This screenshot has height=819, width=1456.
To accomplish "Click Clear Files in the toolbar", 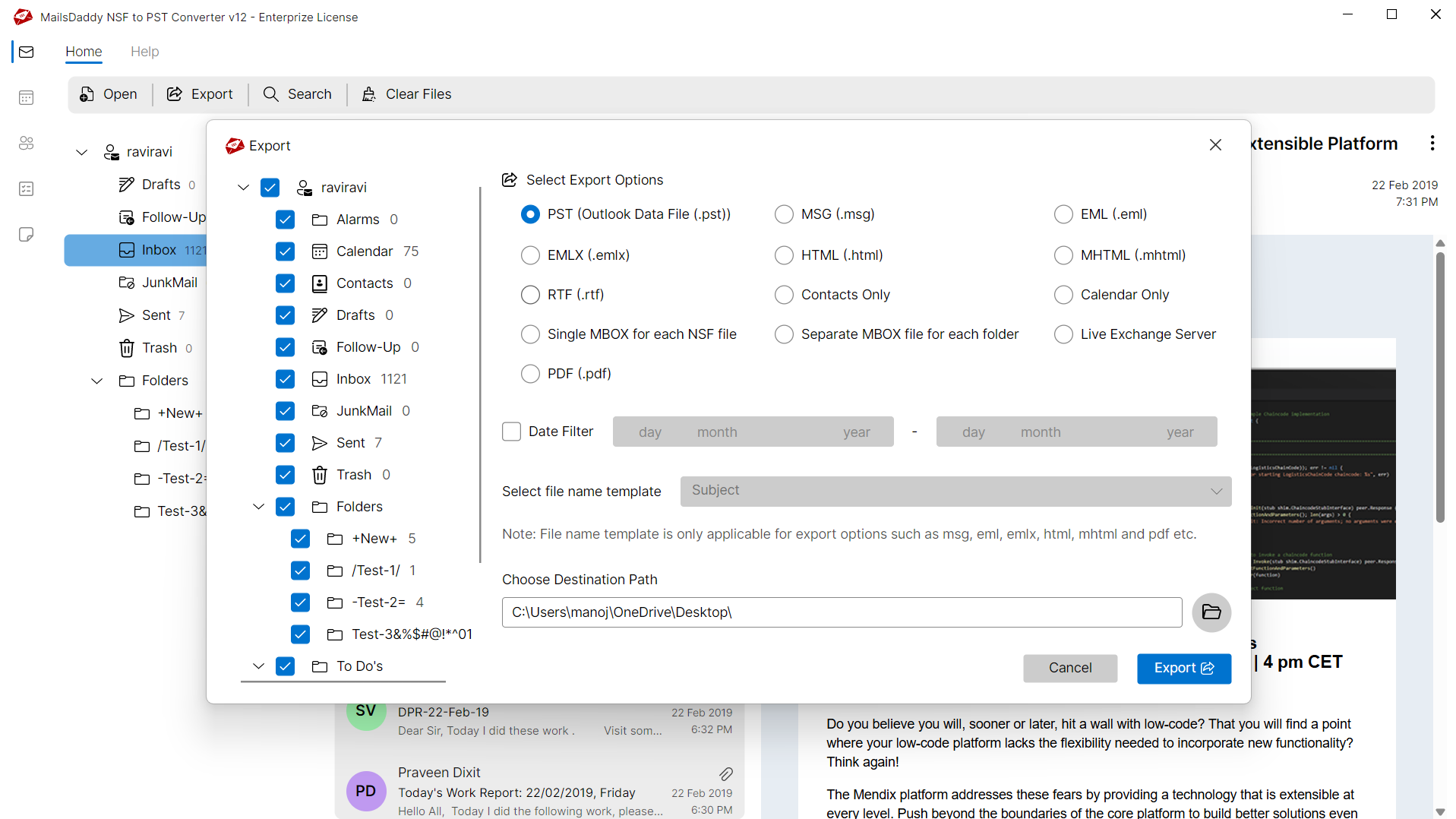I will 406,94.
